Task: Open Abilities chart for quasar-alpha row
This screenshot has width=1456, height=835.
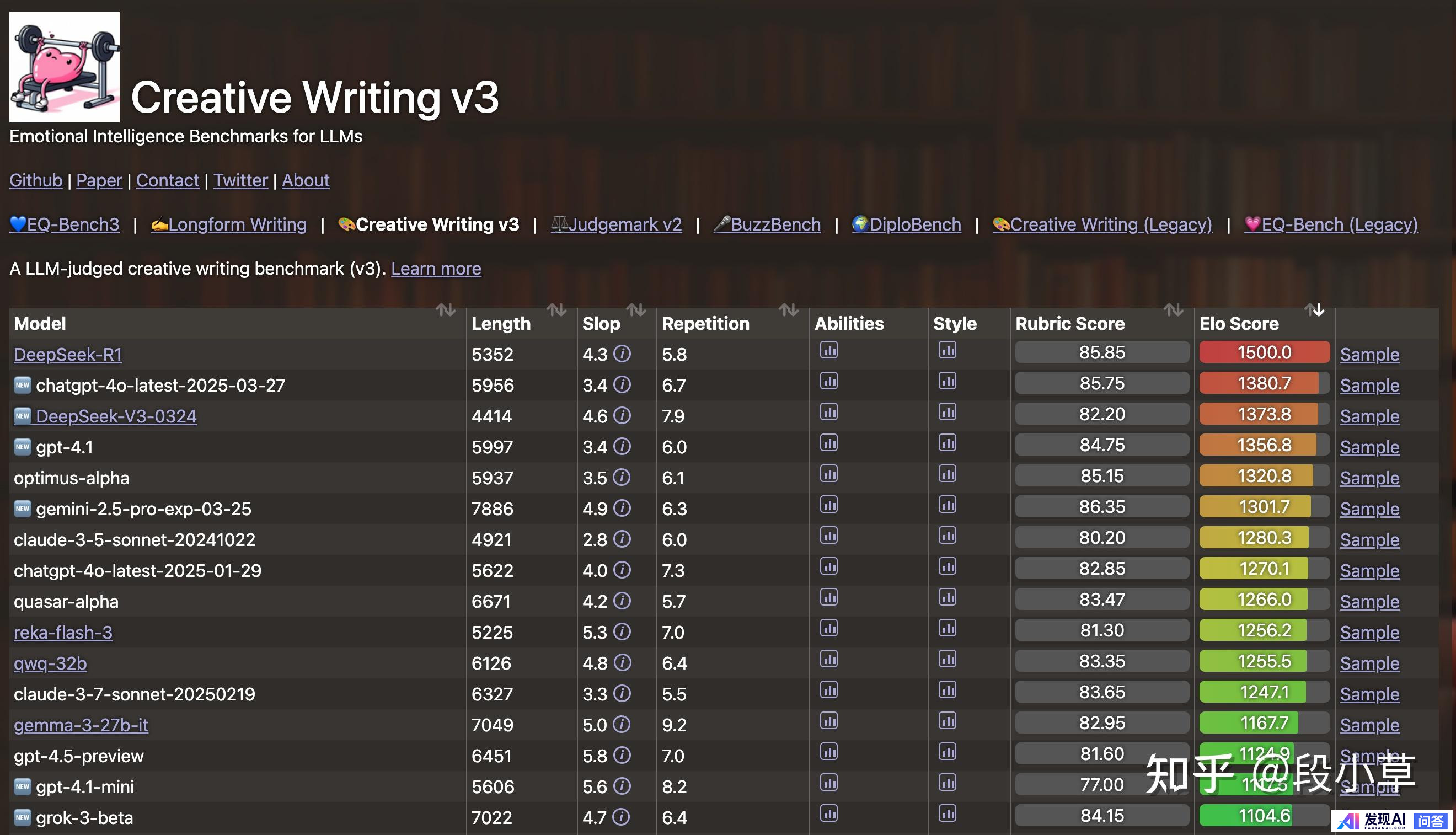Action: tap(828, 598)
